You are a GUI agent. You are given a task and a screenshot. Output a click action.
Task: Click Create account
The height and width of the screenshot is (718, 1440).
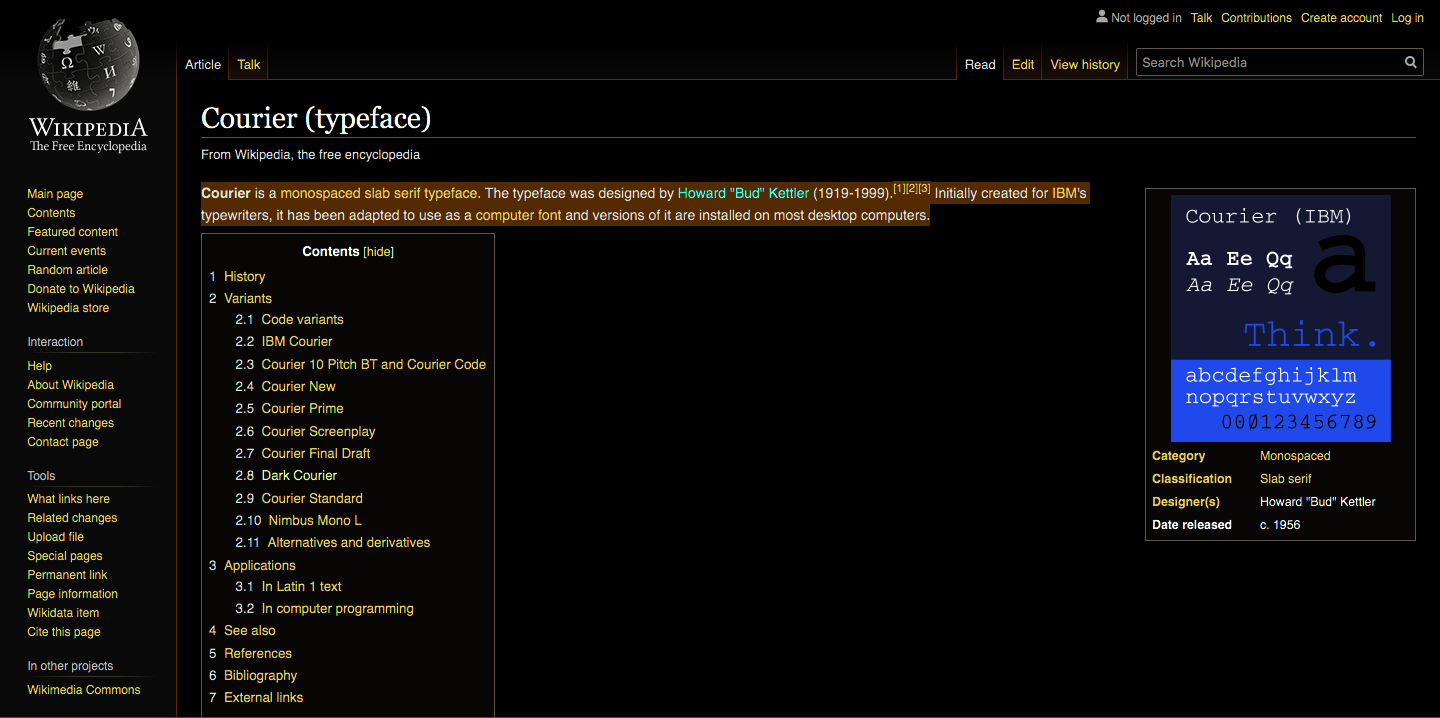click(x=1342, y=18)
